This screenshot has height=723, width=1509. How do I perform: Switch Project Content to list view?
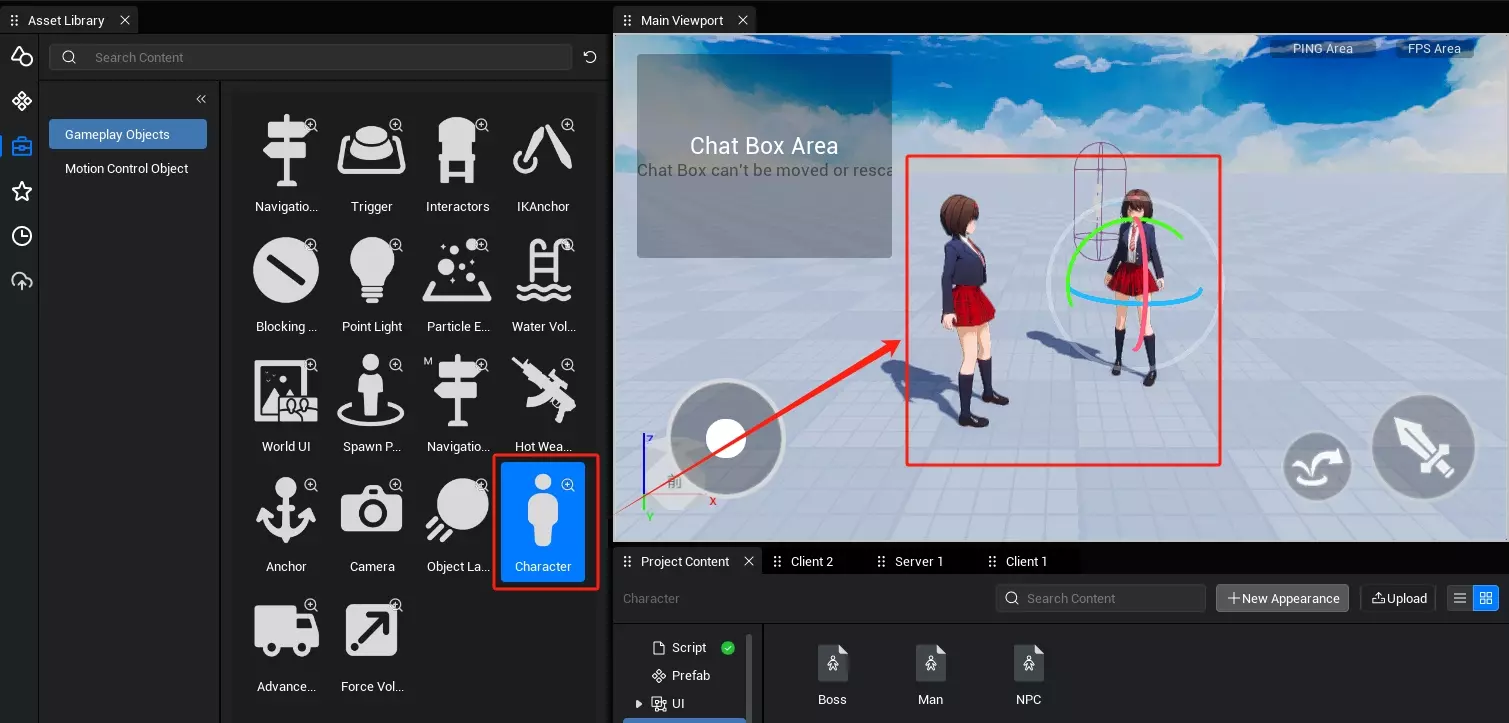pyautogui.click(x=1460, y=598)
